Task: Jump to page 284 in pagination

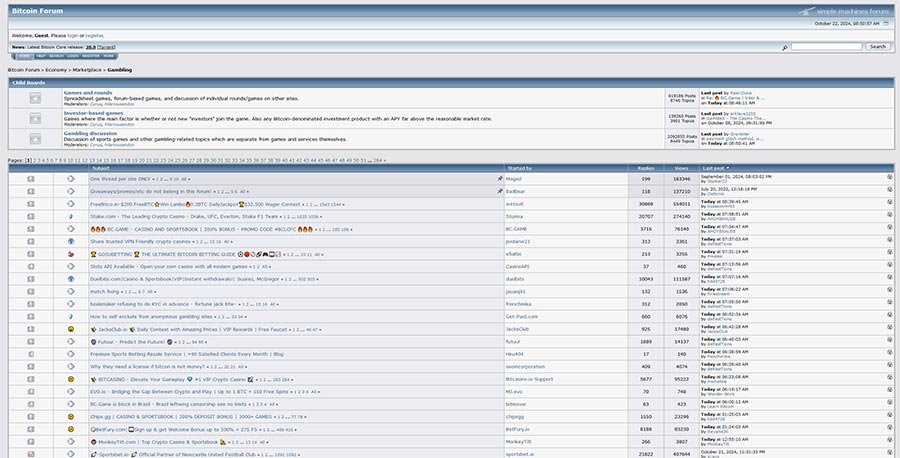Action: tap(377, 161)
